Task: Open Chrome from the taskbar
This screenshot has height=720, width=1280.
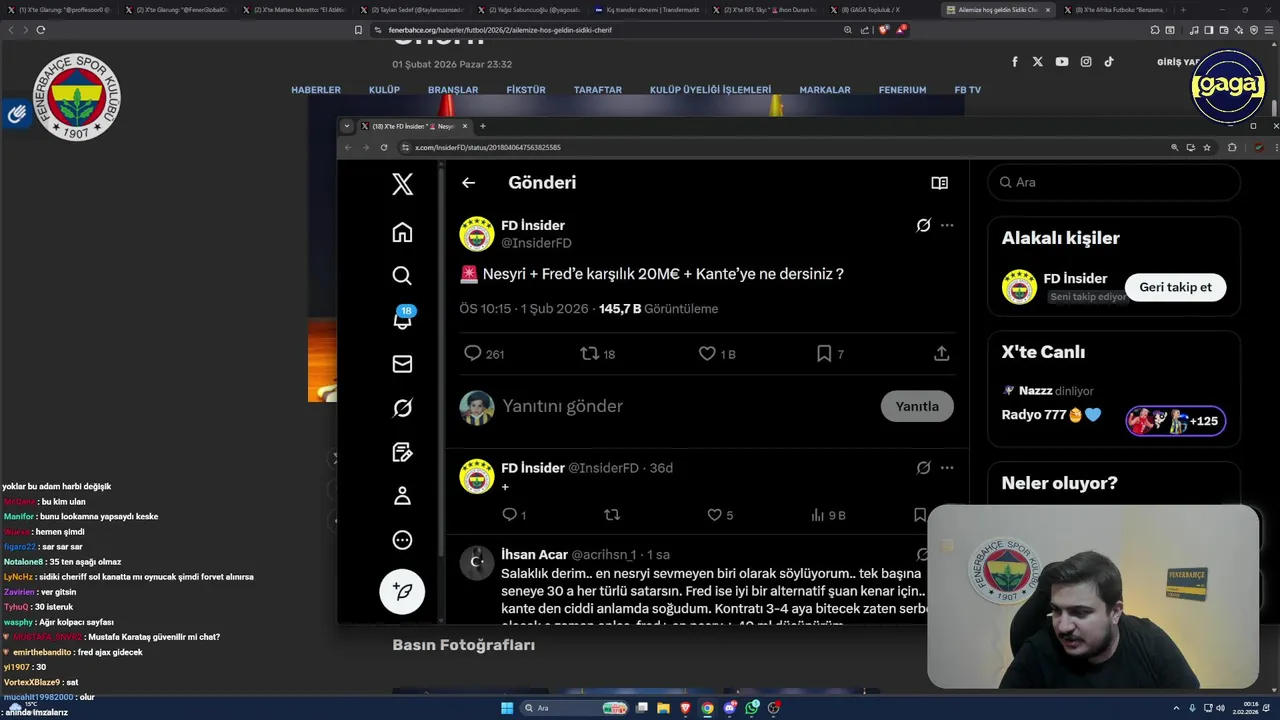Action: click(707, 708)
